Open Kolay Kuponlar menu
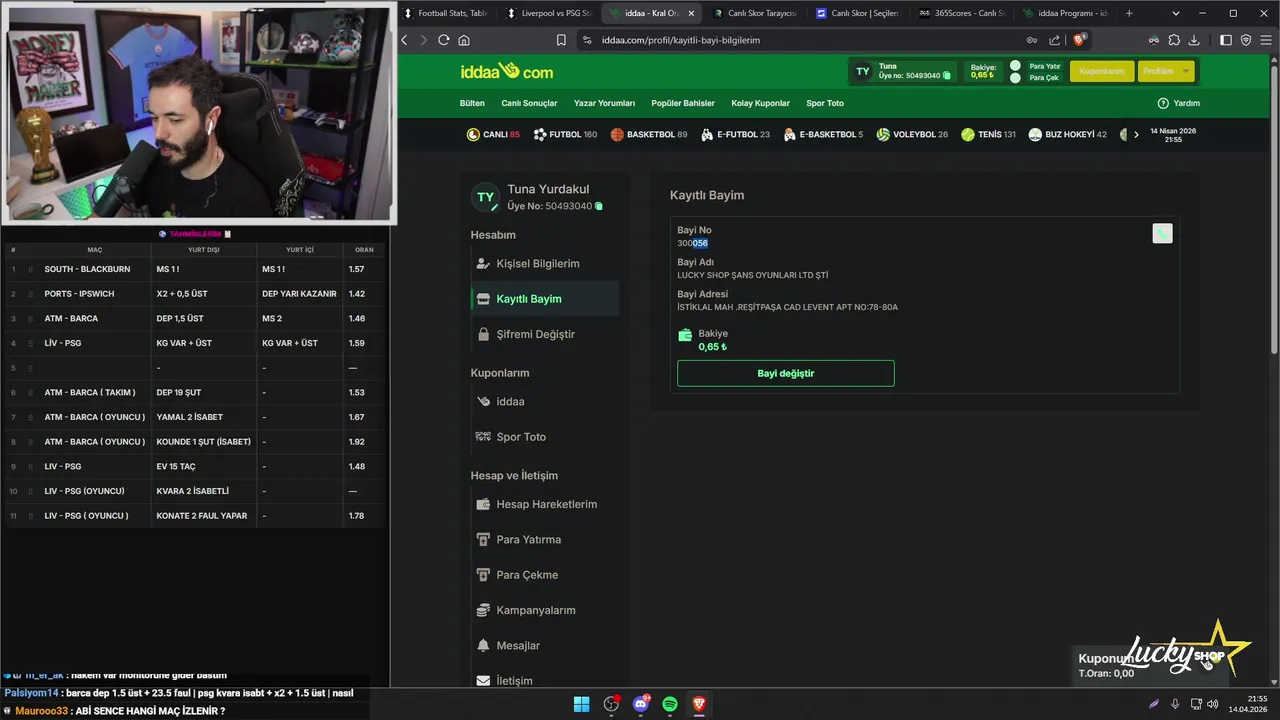Image resolution: width=1280 pixels, height=720 pixels. [760, 103]
